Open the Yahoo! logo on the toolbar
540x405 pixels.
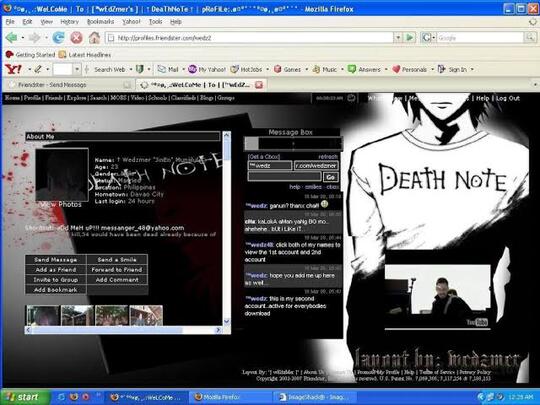pyautogui.click(x=13, y=69)
